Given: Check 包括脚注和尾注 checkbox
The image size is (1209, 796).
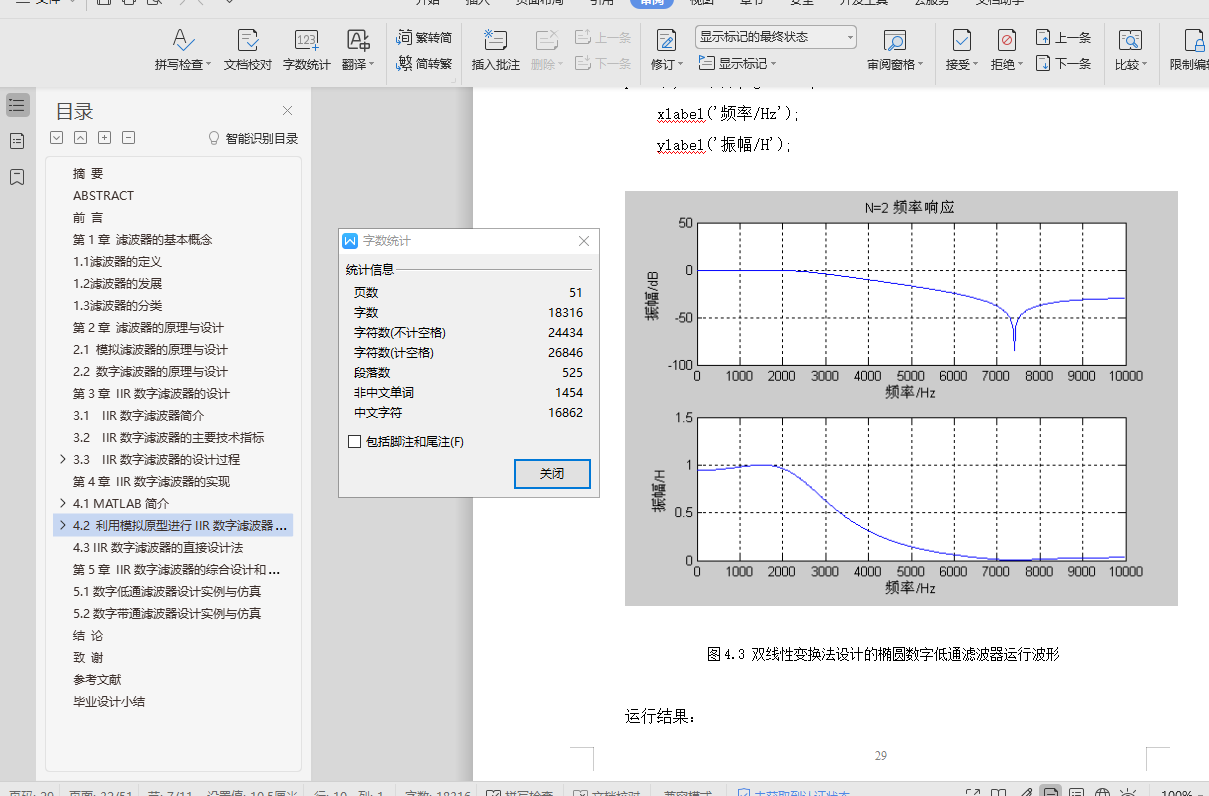Looking at the screenshot, I should coord(354,442).
